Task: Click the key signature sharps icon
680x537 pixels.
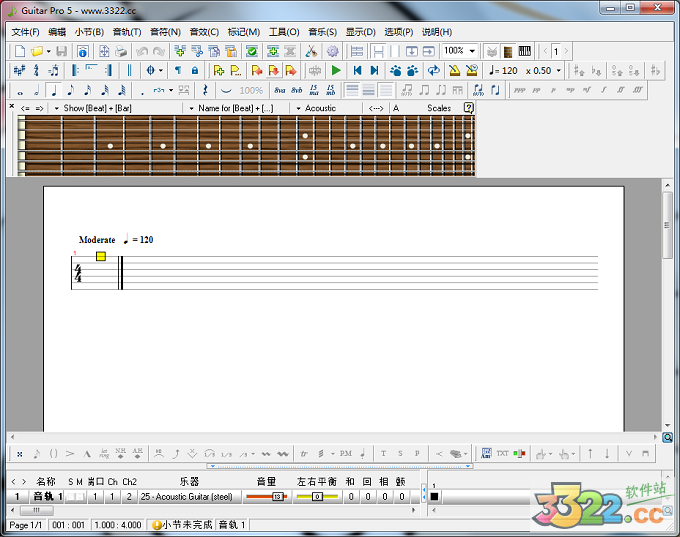Action: coord(19,70)
